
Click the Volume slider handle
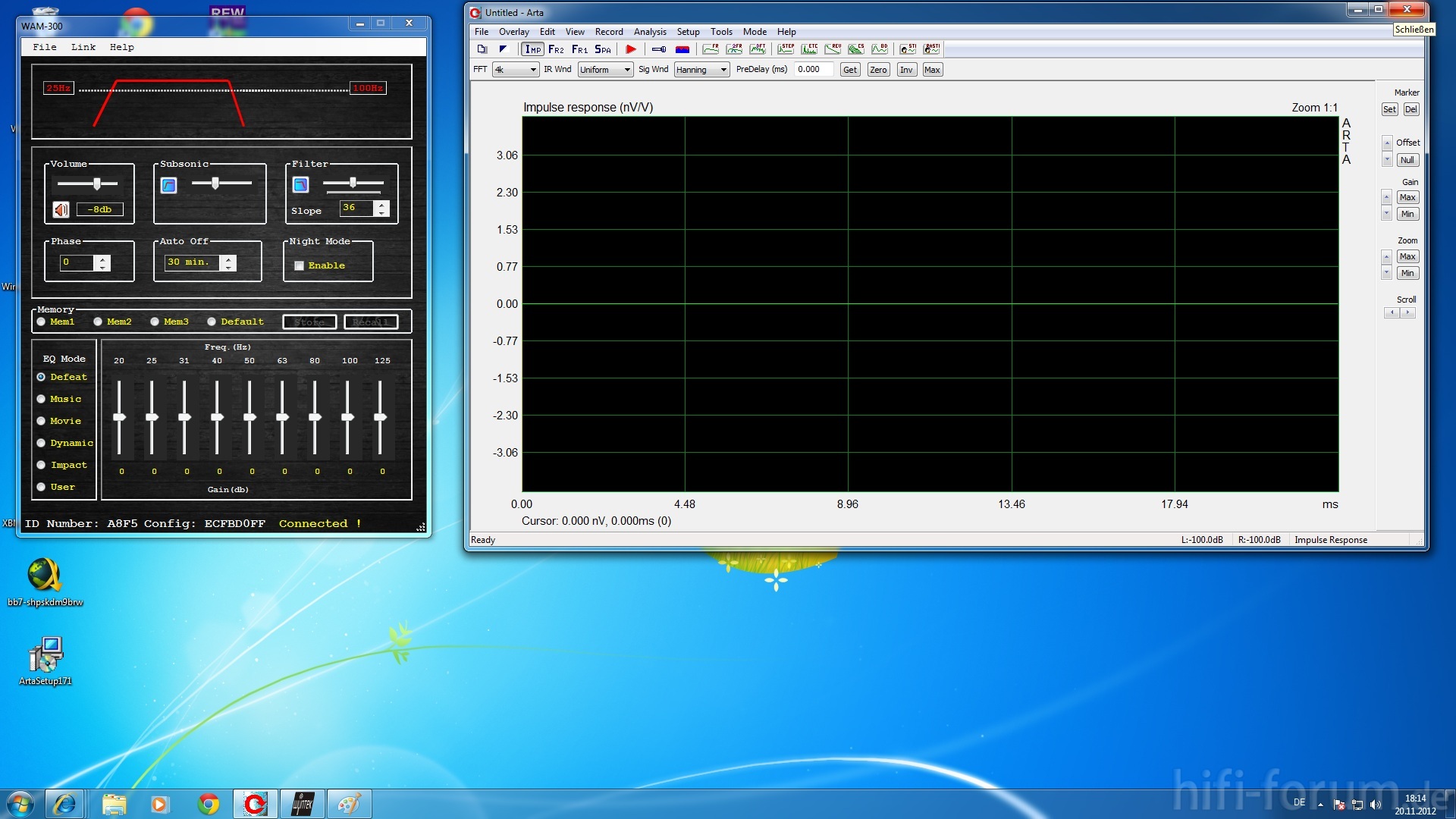click(97, 184)
